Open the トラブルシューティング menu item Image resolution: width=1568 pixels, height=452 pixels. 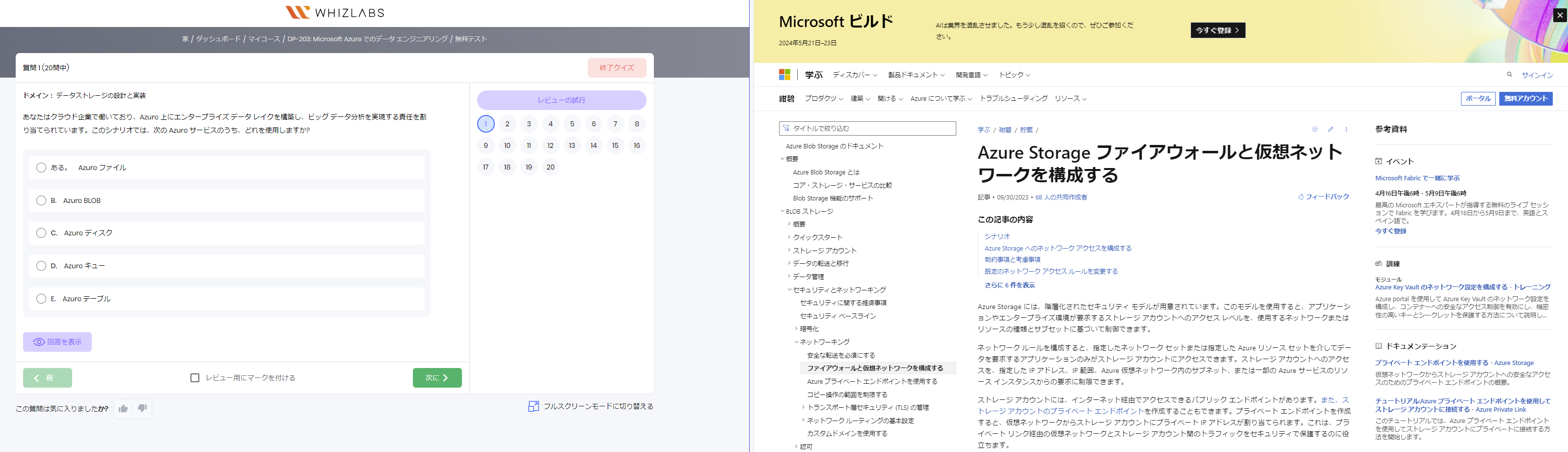pyautogui.click(x=1013, y=99)
